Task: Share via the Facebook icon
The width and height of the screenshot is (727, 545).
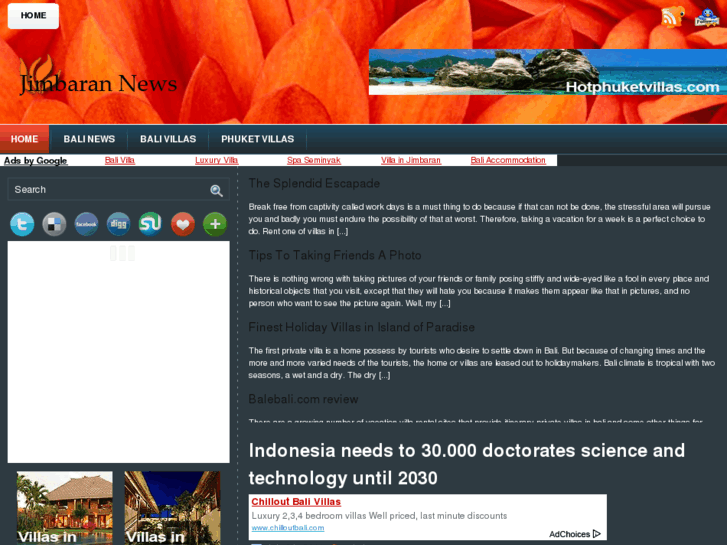Action: pyautogui.click(x=86, y=224)
